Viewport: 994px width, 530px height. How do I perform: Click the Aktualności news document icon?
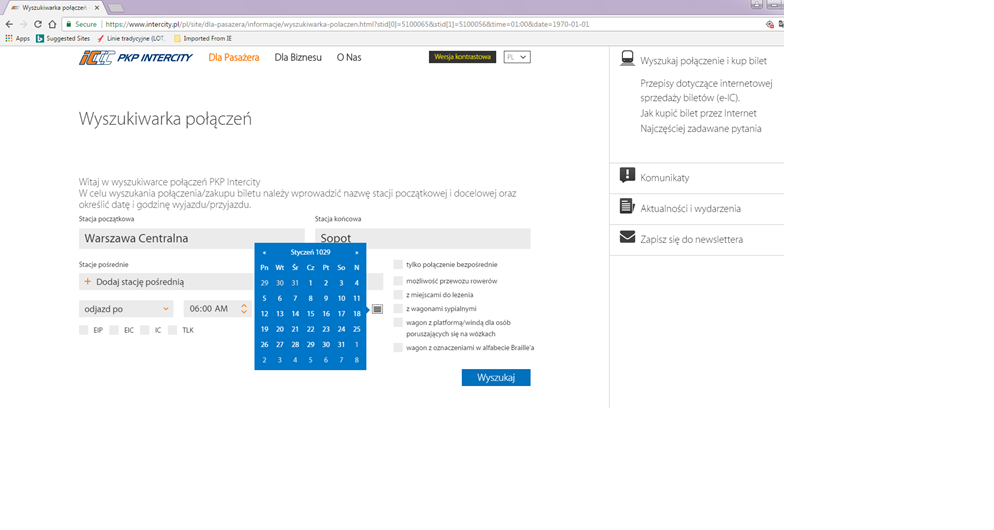coord(627,206)
